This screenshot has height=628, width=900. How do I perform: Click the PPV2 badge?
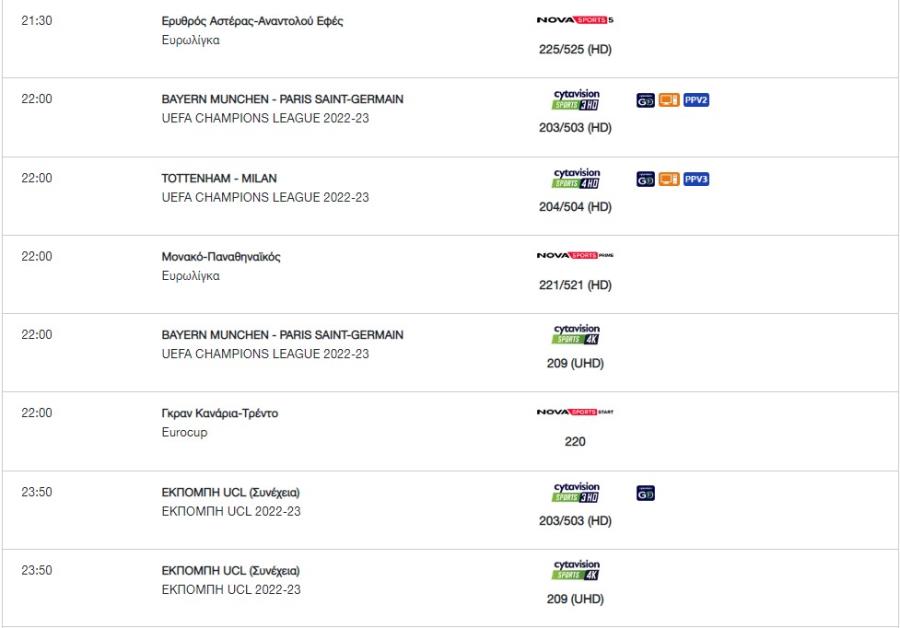[696, 100]
